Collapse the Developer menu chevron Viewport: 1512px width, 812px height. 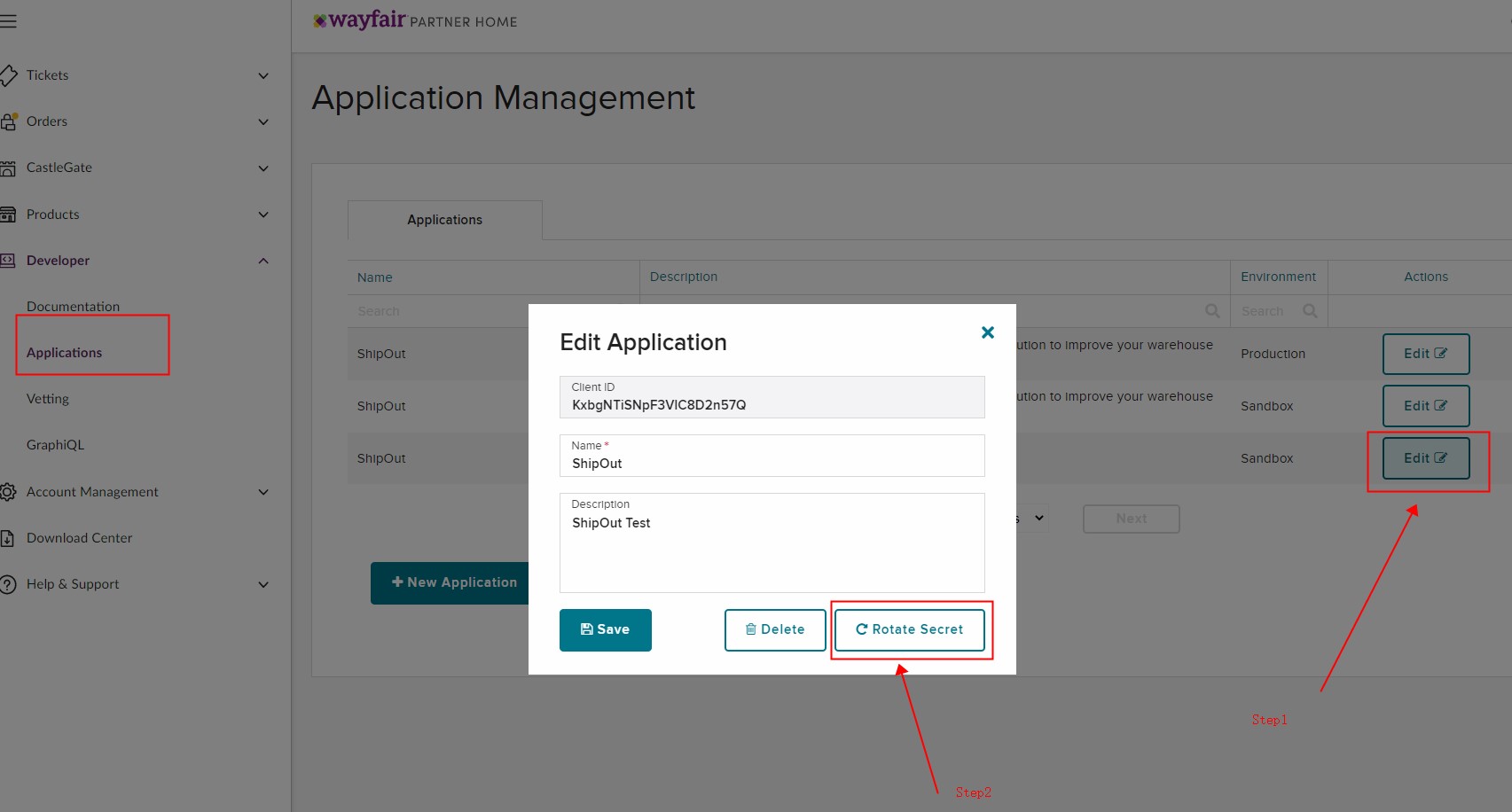(x=263, y=261)
